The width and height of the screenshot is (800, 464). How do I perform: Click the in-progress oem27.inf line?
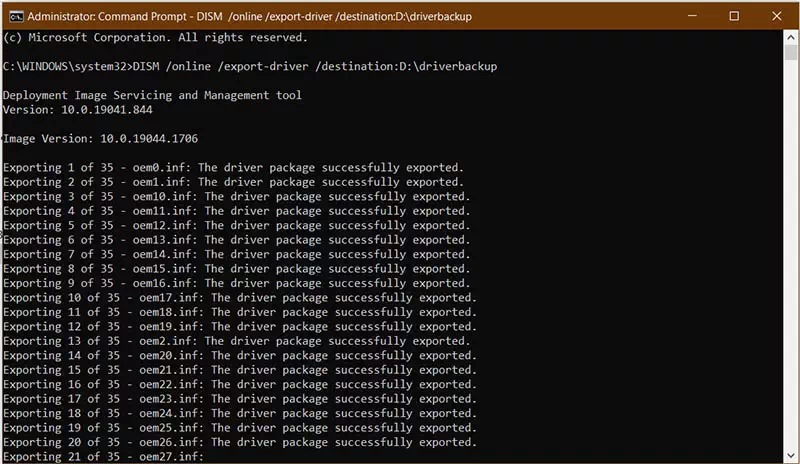pos(104,457)
